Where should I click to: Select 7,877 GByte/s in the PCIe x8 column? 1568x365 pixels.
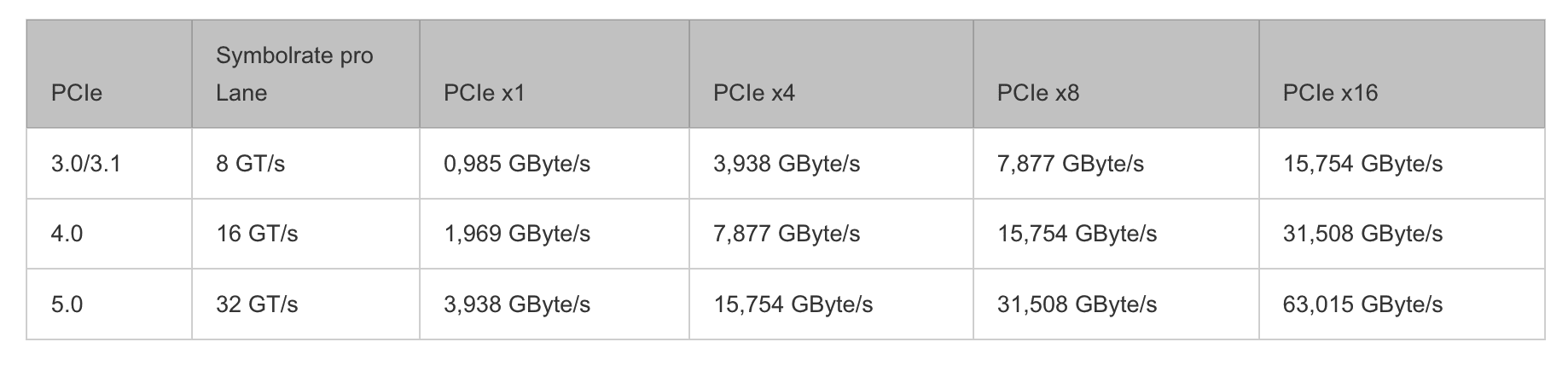click(1070, 163)
